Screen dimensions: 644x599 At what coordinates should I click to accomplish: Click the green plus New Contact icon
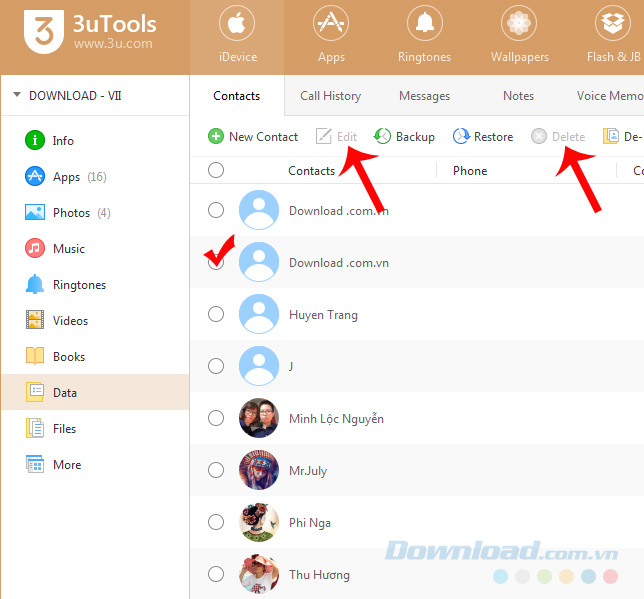216,136
